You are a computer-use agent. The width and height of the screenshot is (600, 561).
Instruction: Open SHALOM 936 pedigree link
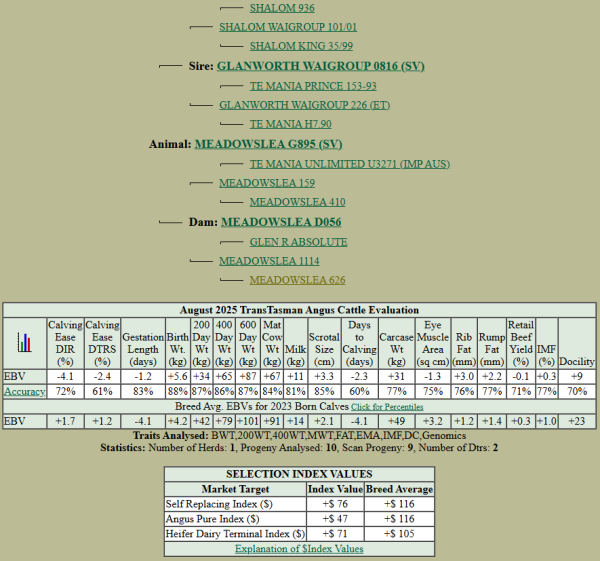pyautogui.click(x=282, y=8)
